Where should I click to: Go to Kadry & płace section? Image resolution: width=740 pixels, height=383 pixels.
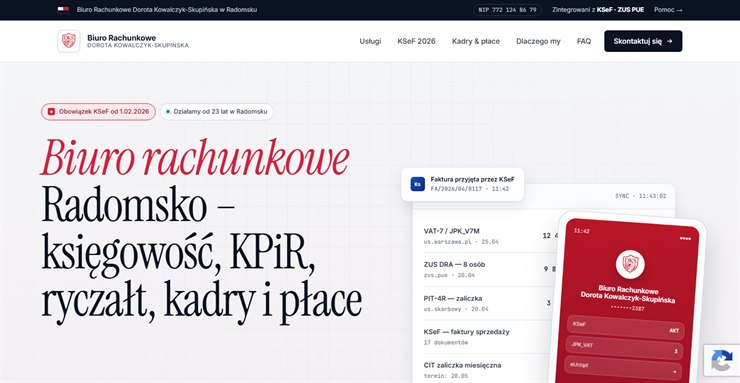(x=476, y=41)
